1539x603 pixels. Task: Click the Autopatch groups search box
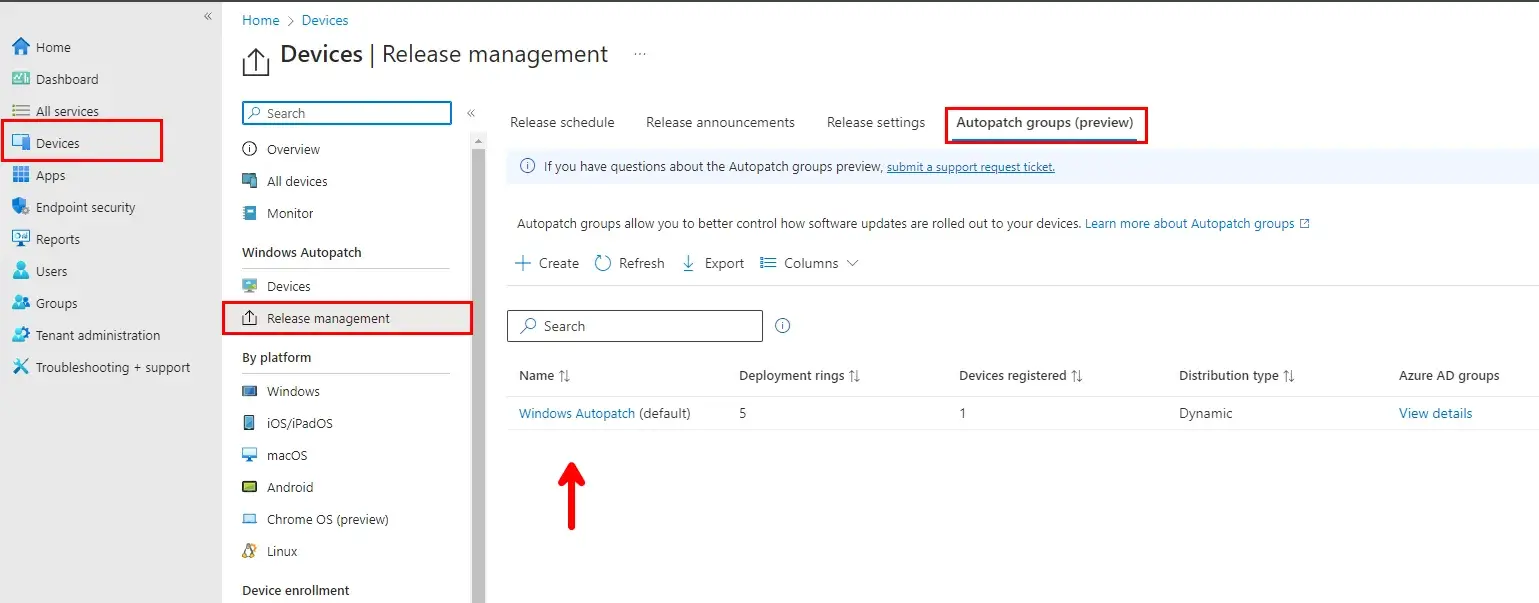635,326
